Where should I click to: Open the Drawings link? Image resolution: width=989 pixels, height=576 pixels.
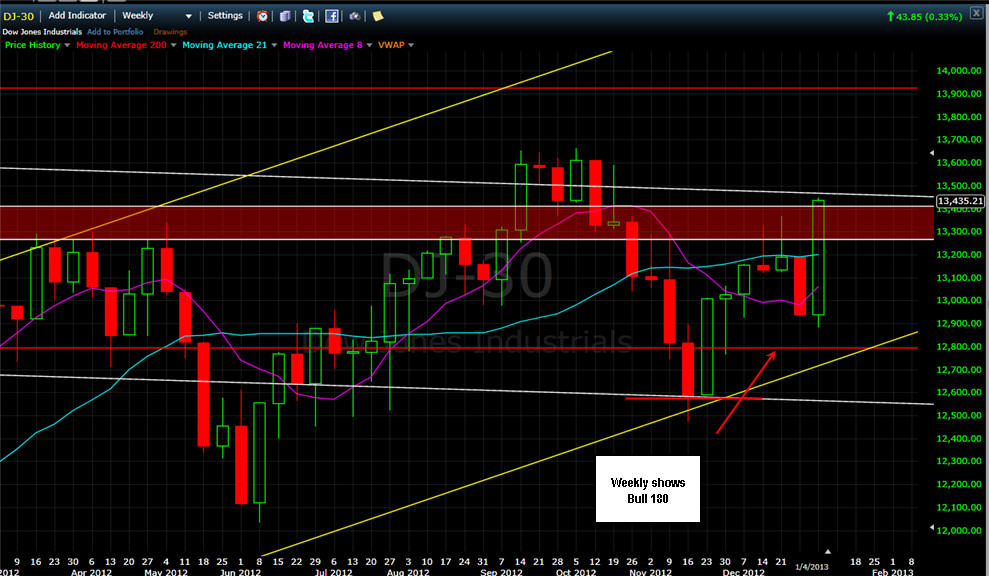coord(170,32)
